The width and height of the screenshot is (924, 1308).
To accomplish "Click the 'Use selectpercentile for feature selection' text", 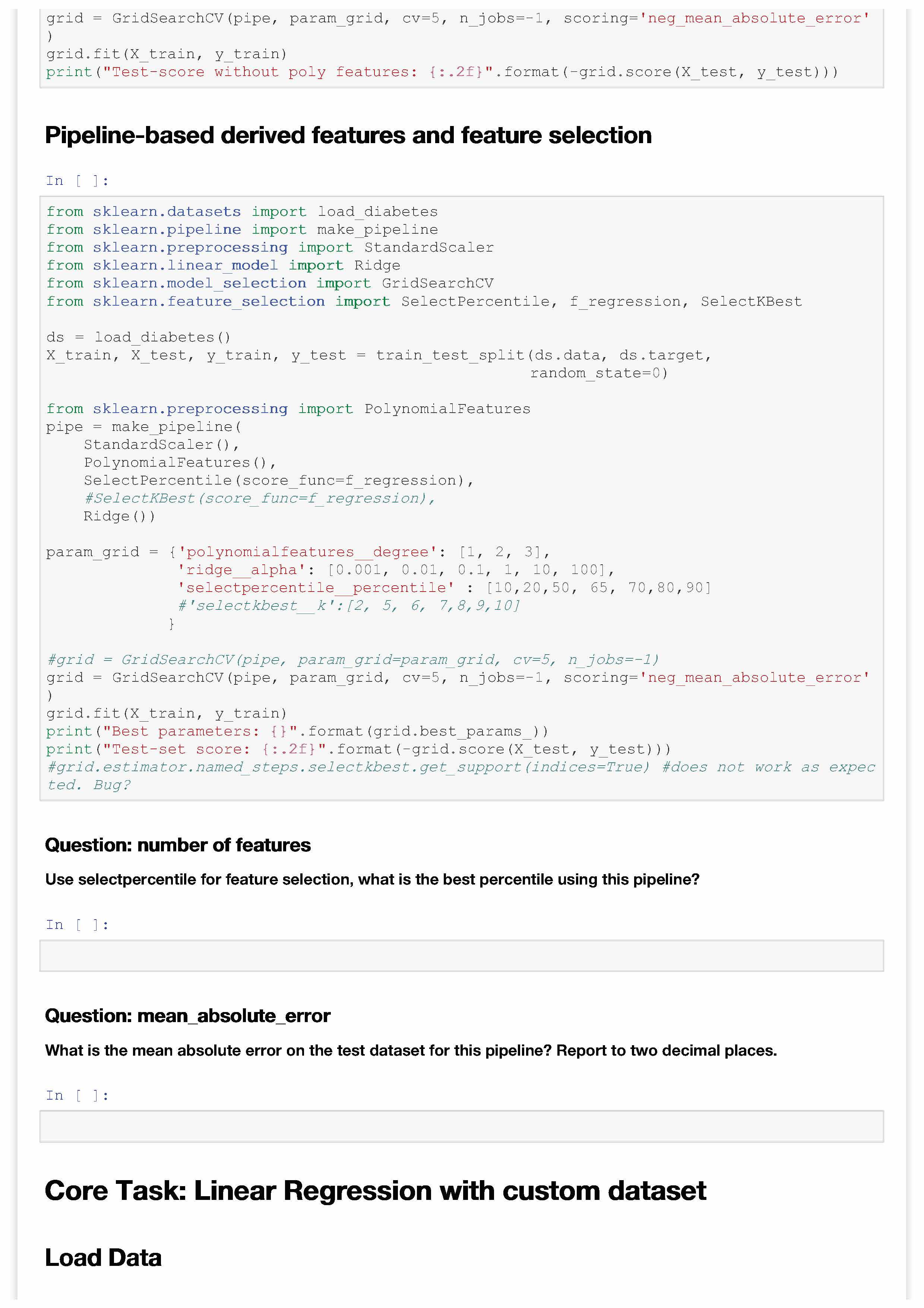I will 372,879.
